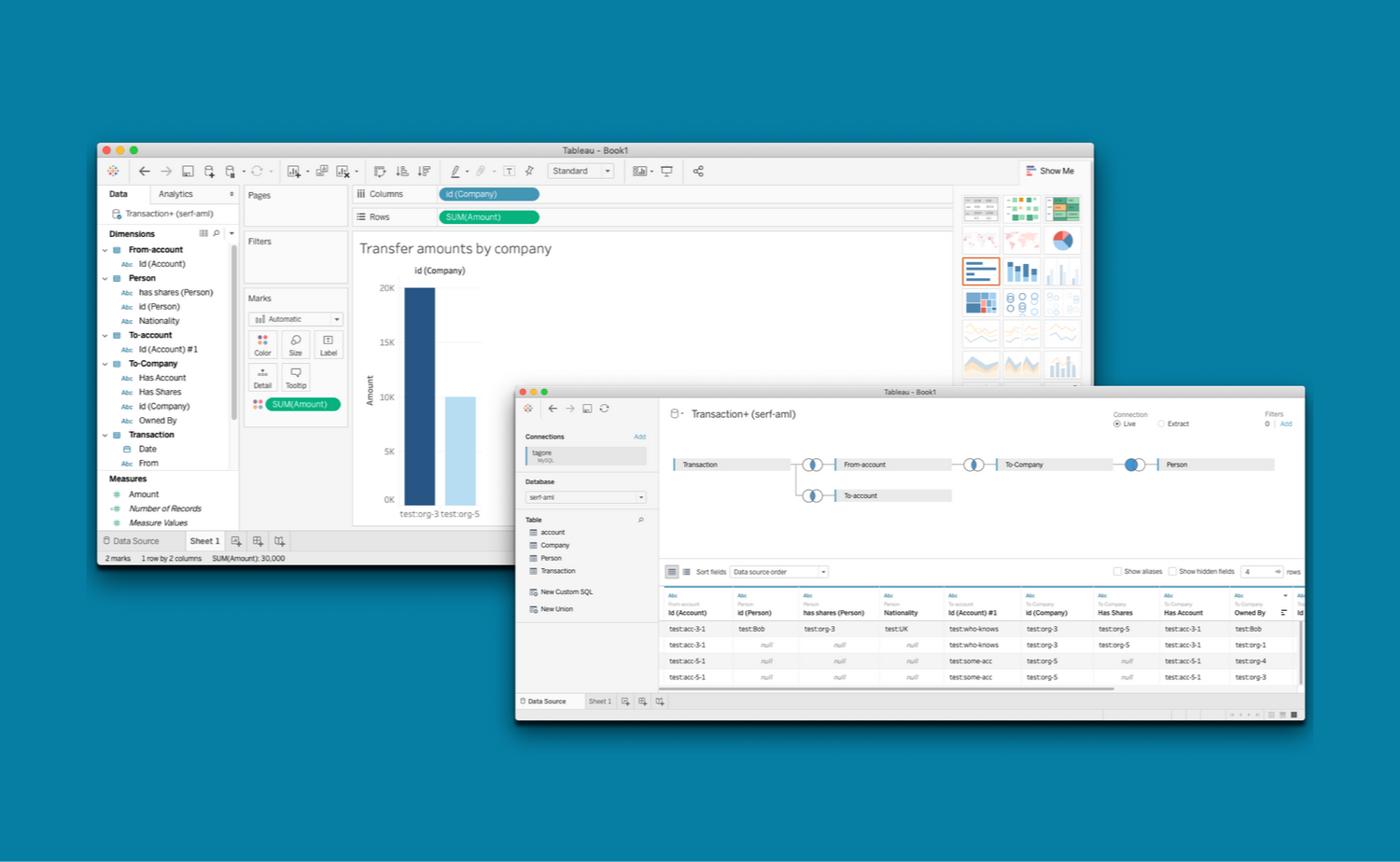Collapse the Person dimension folder

pyautogui.click(x=105, y=278)
